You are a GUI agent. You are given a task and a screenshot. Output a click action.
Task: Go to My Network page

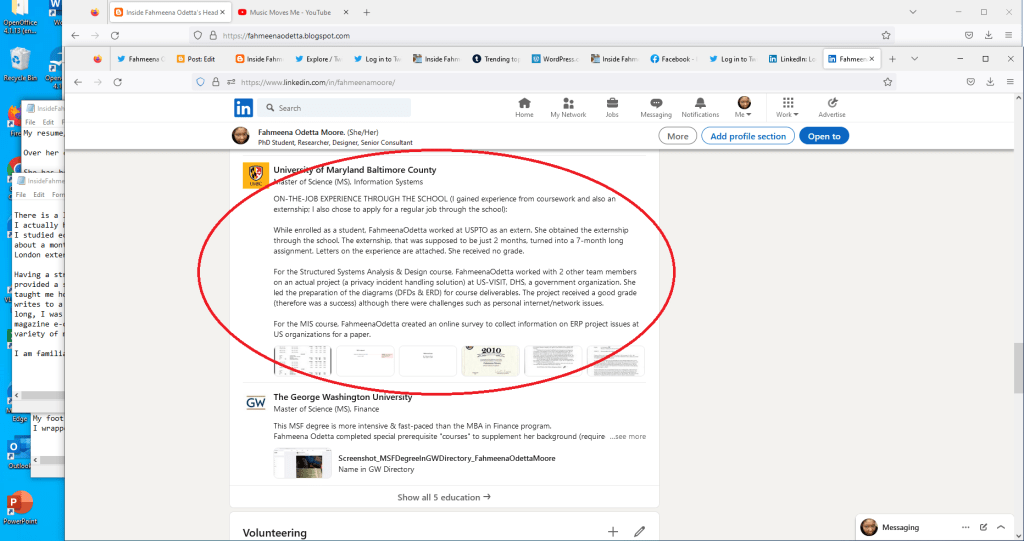tap(568, 107)
